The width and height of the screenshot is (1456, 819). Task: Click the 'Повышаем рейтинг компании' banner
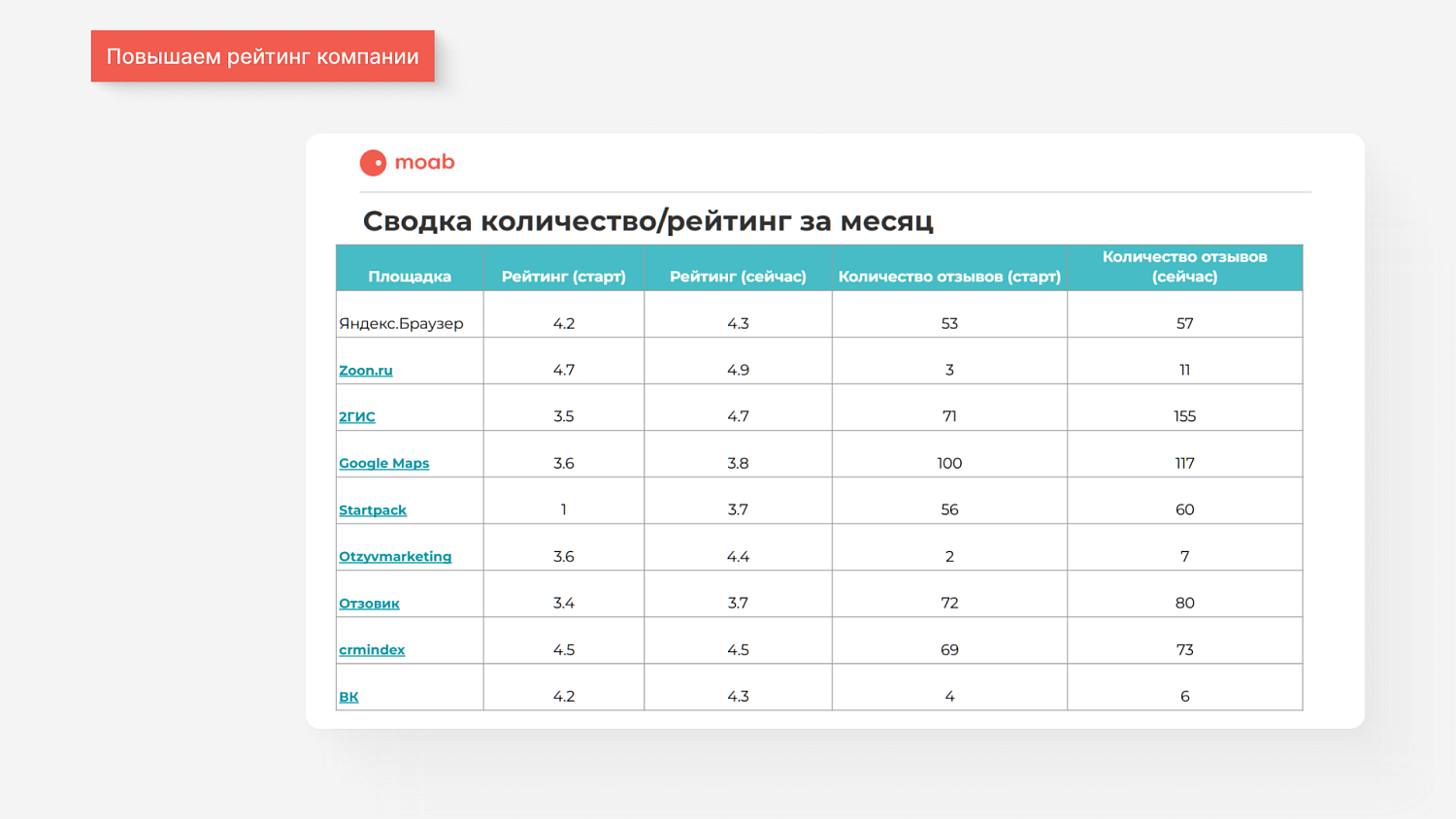[263, 56]
